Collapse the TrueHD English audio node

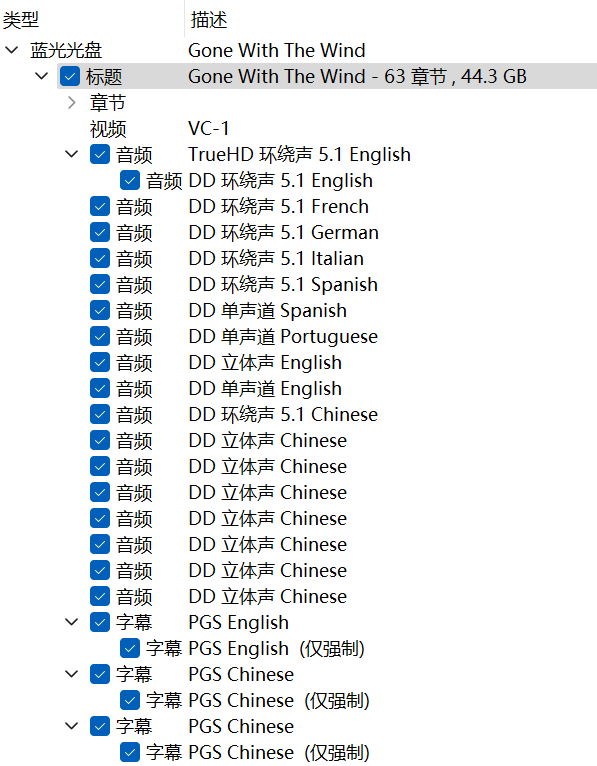click(x=72, y=154)
